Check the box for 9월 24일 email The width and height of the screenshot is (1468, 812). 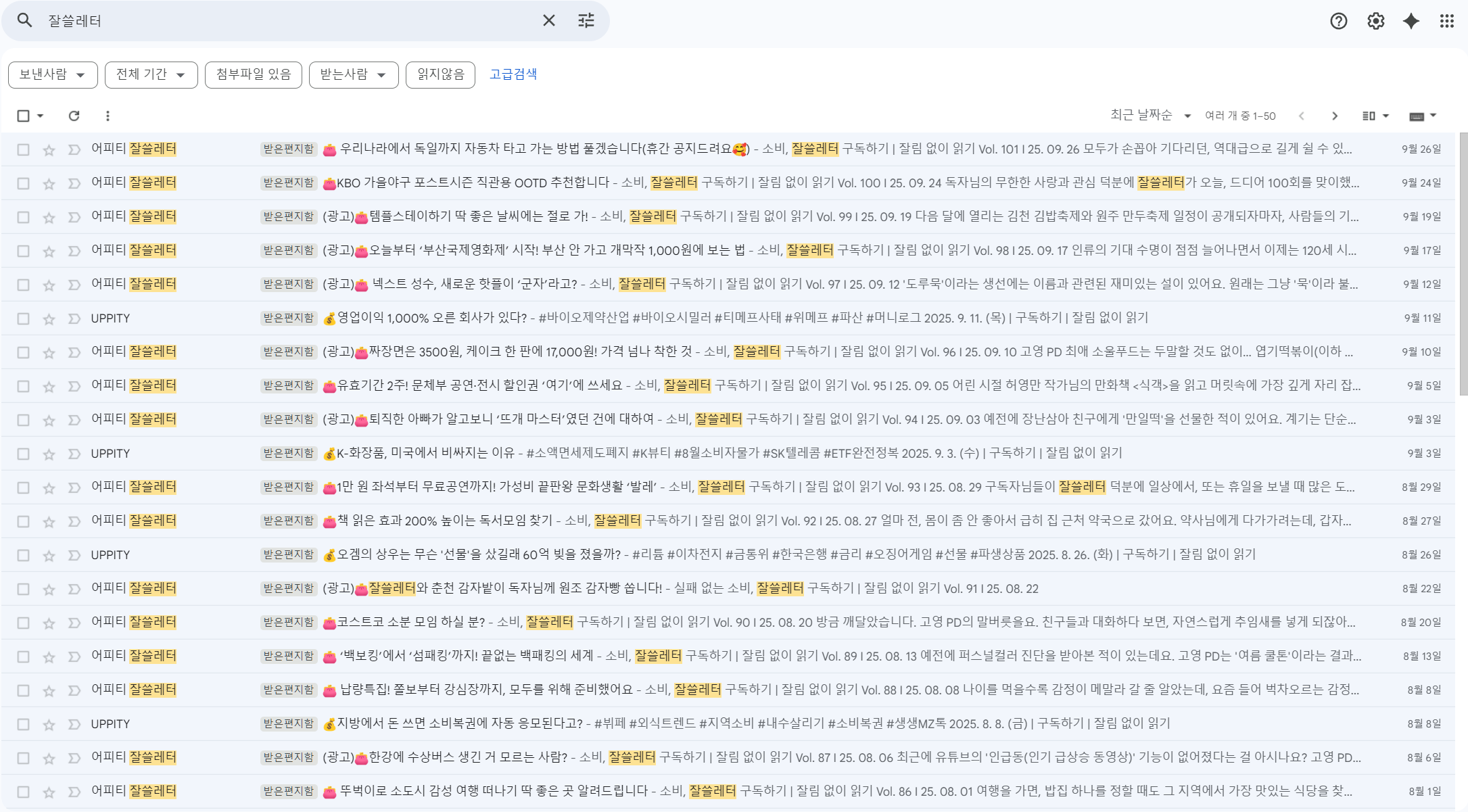point(23,183)
